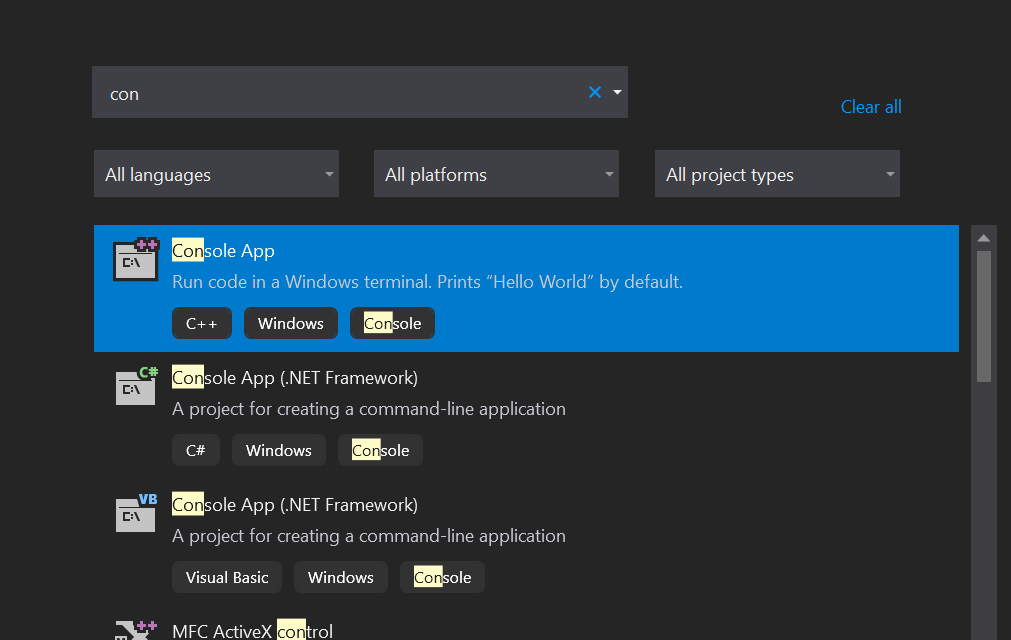Click inside the template search box

pyautogui.click(x=340, y=93)
